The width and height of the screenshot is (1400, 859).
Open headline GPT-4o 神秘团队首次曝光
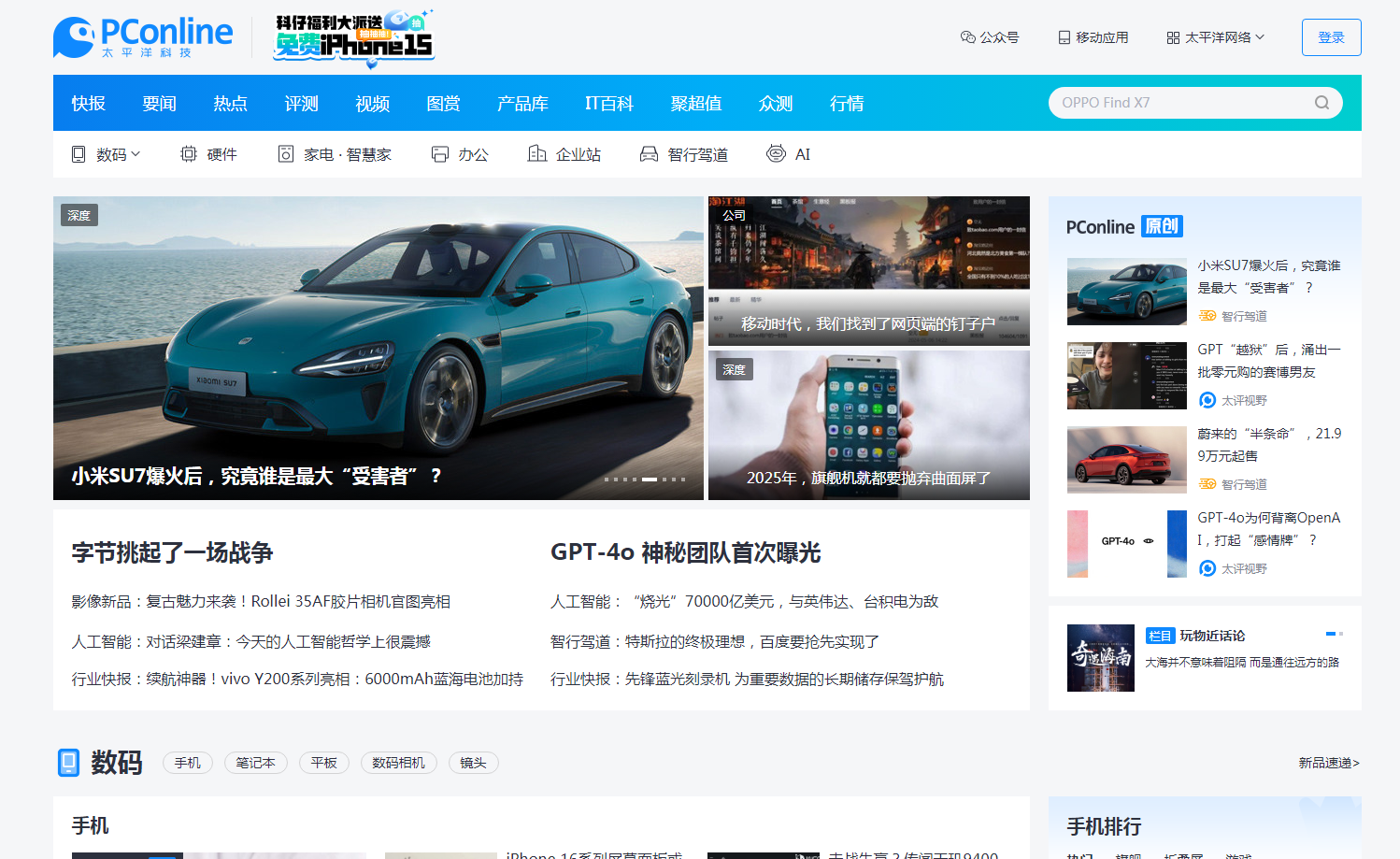tap(686, 552)
